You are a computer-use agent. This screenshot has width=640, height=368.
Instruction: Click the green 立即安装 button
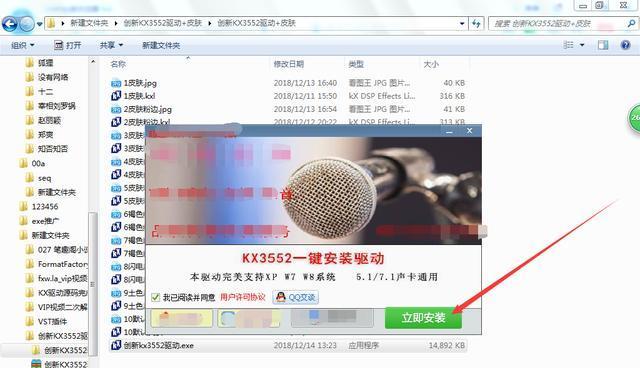tap(423, 318)
